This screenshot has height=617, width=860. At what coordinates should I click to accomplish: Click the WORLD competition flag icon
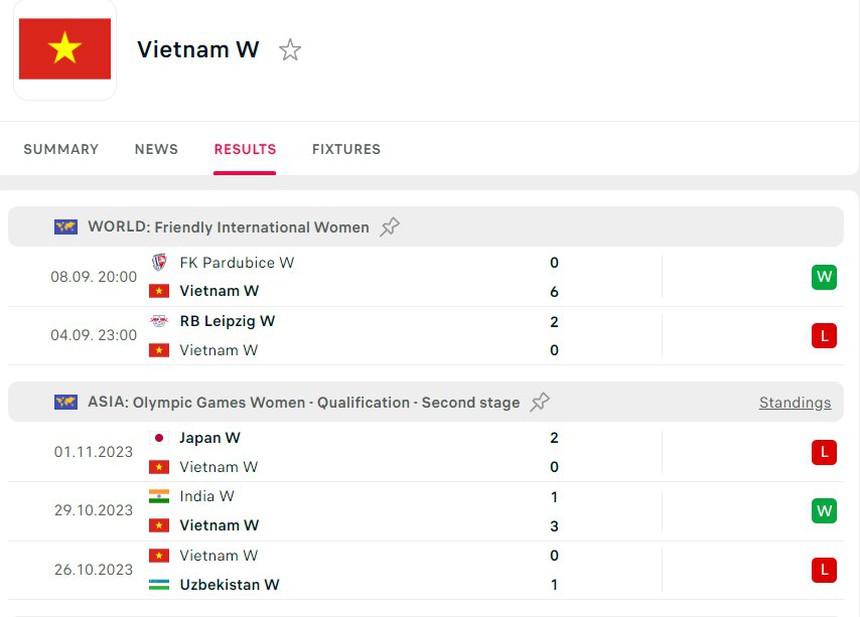click(66, 226)
